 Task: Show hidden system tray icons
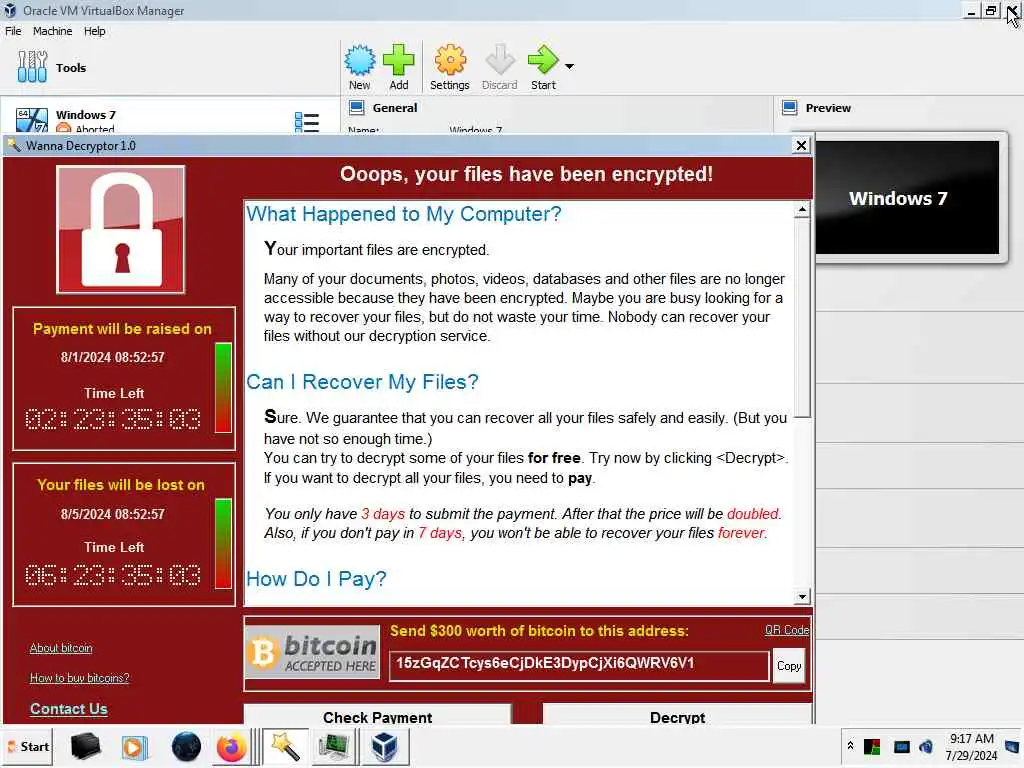click(x=850, y=746)
